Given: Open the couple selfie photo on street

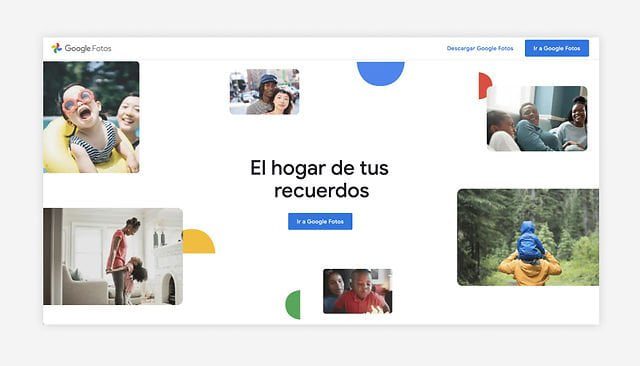Looking at the screenshot, I should click(264, 92).
